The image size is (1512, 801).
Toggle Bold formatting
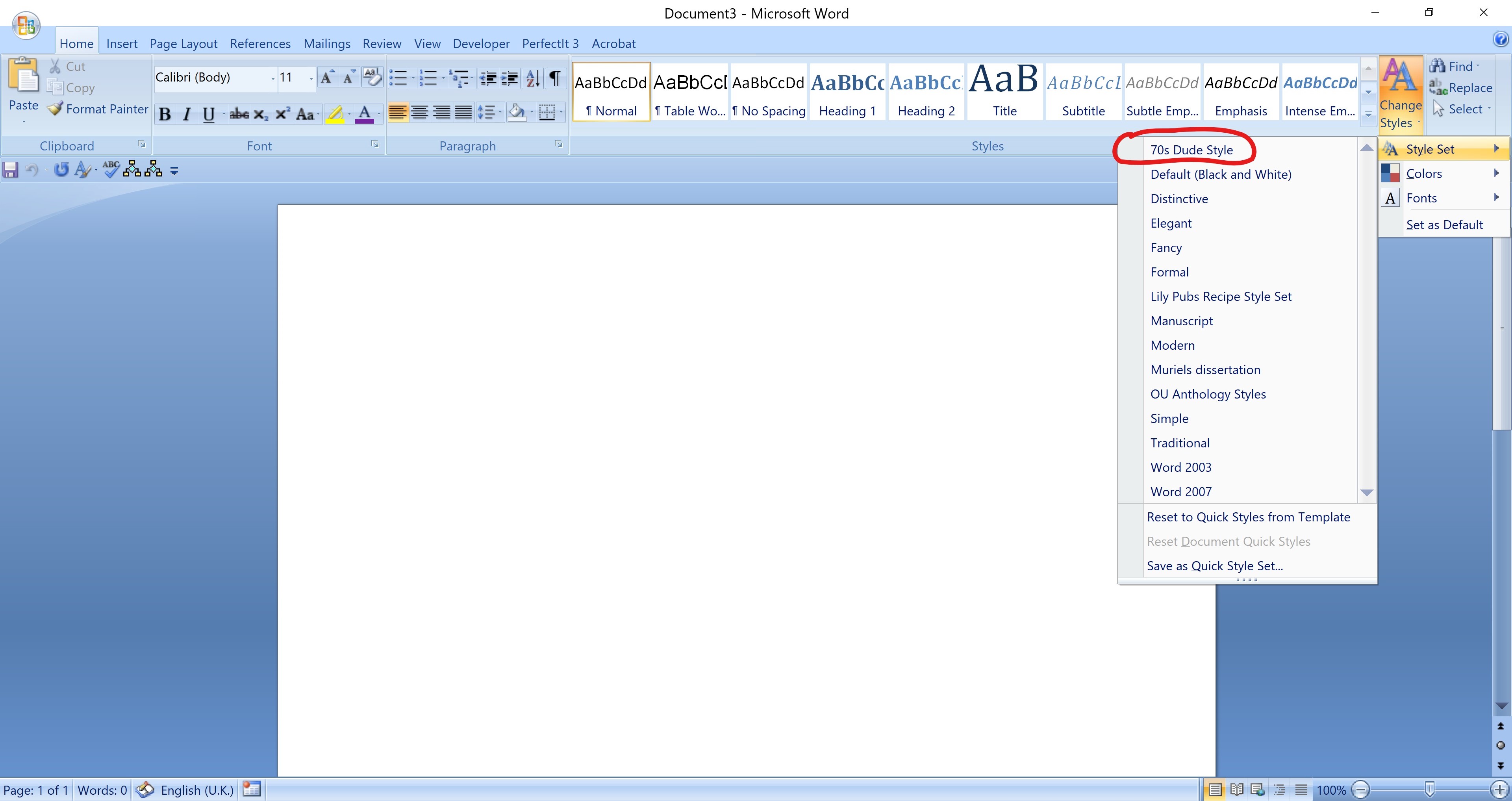165,114
